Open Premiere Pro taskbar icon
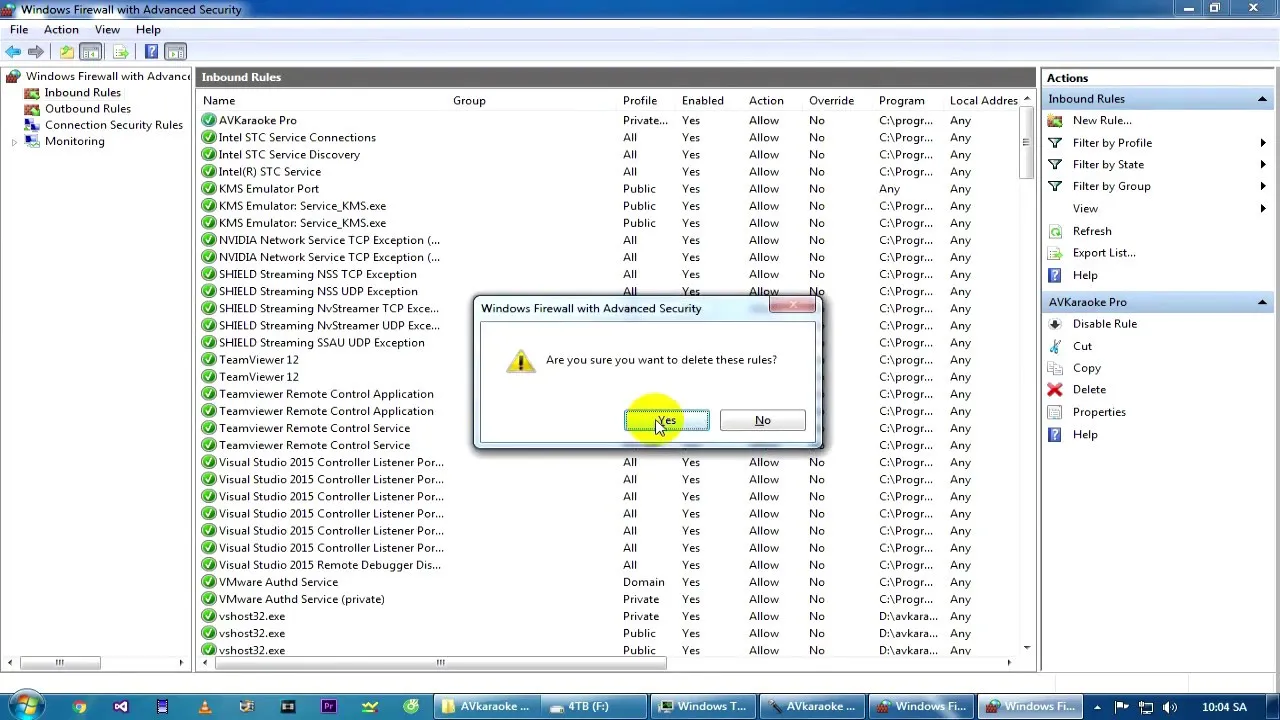The width and height of the screenshot is (1280, 720). 329,707
